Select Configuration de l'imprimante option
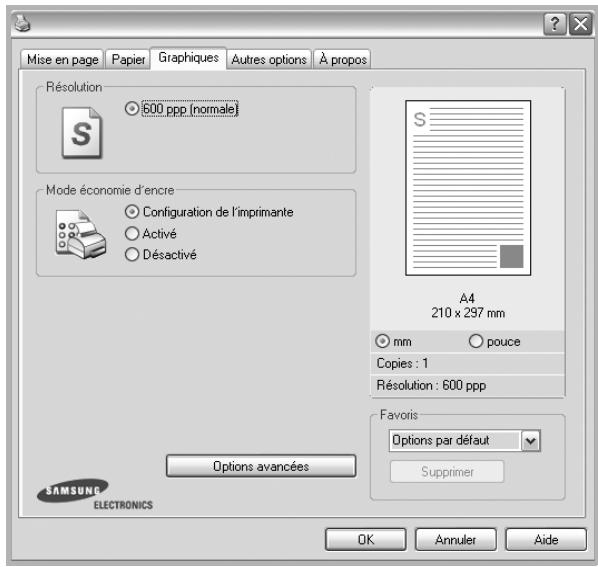This screenshot has width=598, height=567. pos(132,212)
